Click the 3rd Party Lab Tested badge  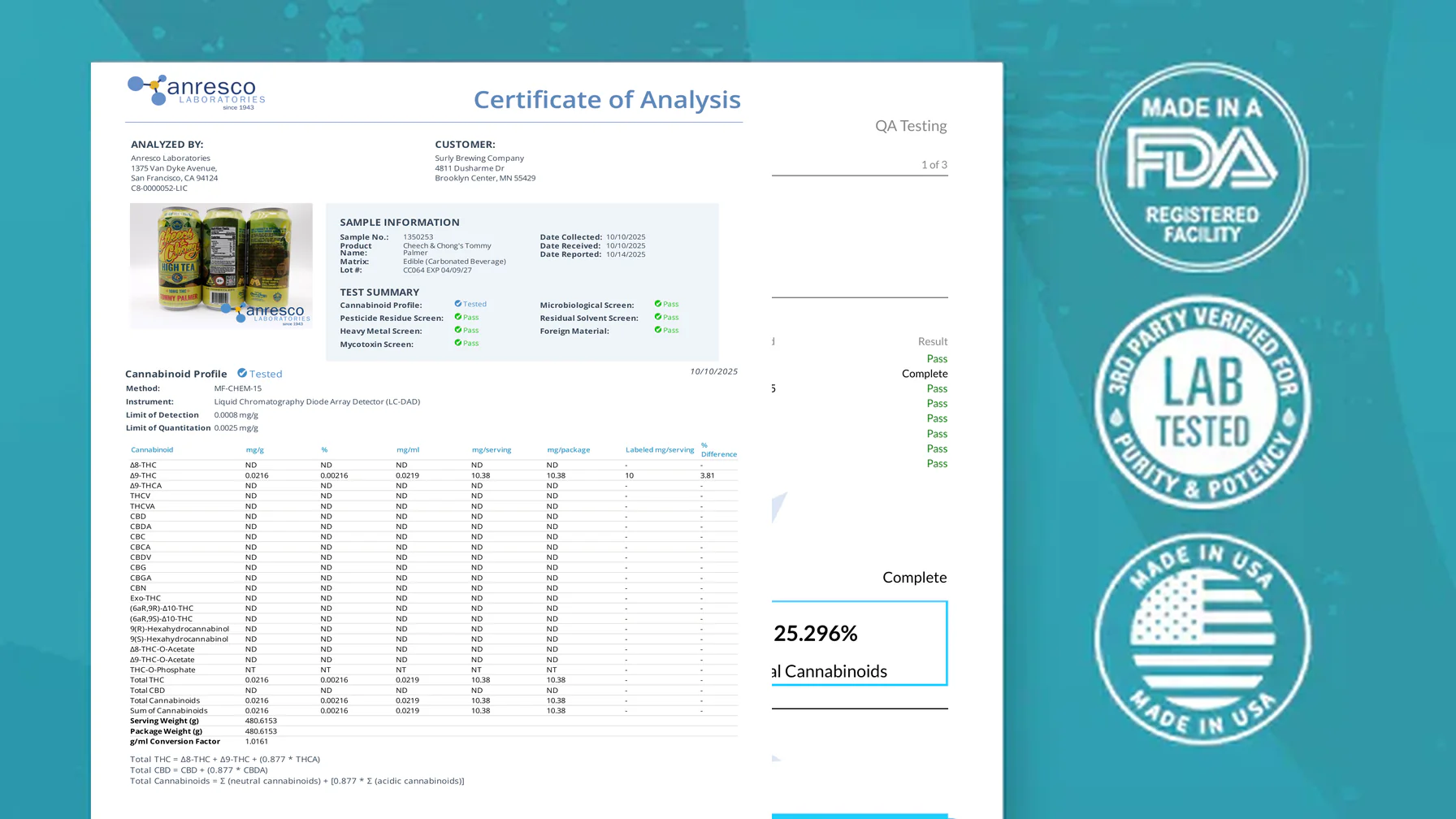(x=1202, y=402)
